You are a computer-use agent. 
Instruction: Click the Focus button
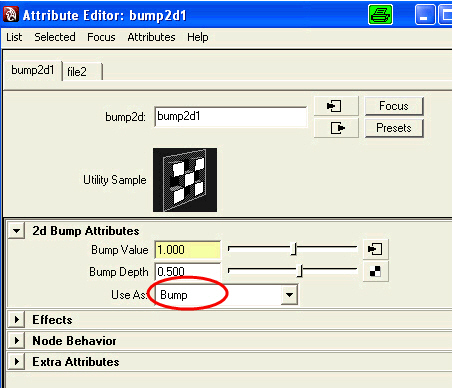click(x=394, y=106)
